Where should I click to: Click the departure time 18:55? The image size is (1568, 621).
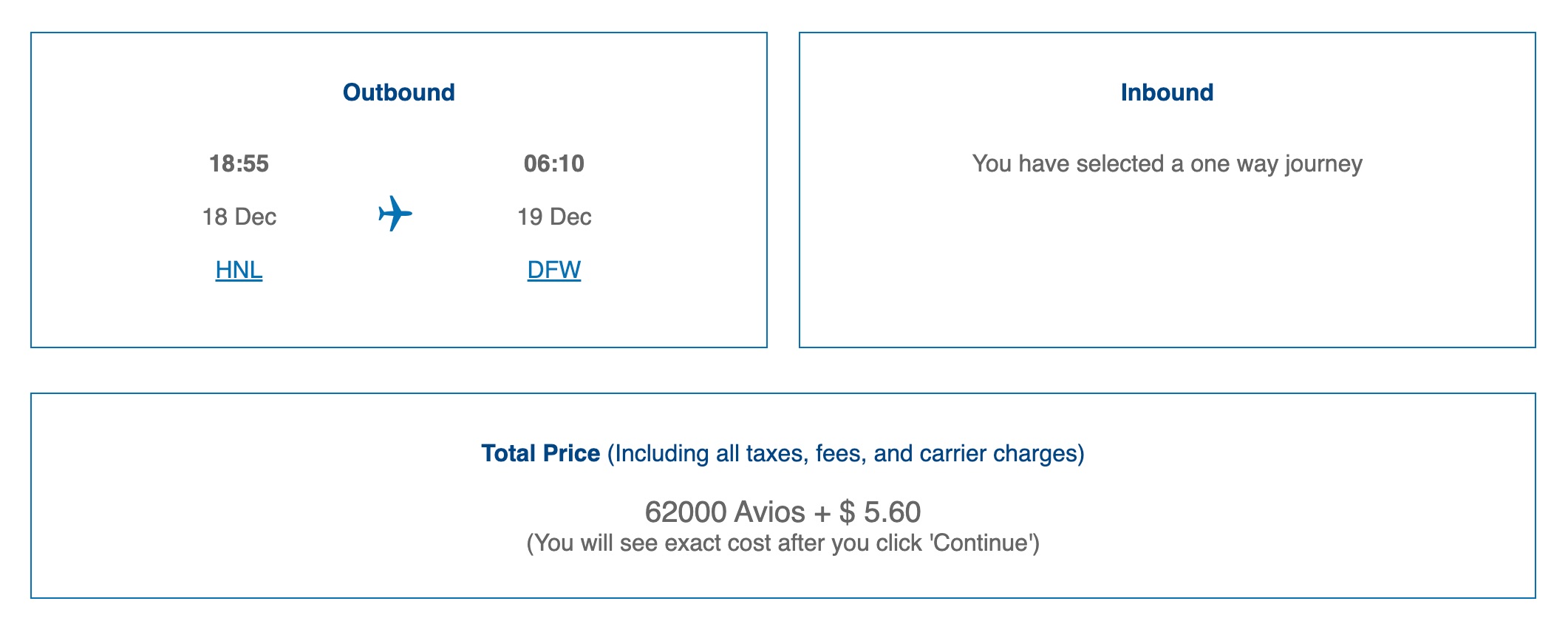(238, 165)
